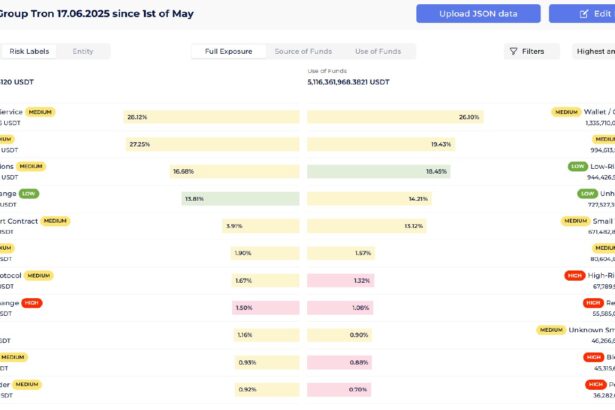
Task: Click the MEDIUM badge beside Wallet
Action: [x=566, y=112]
